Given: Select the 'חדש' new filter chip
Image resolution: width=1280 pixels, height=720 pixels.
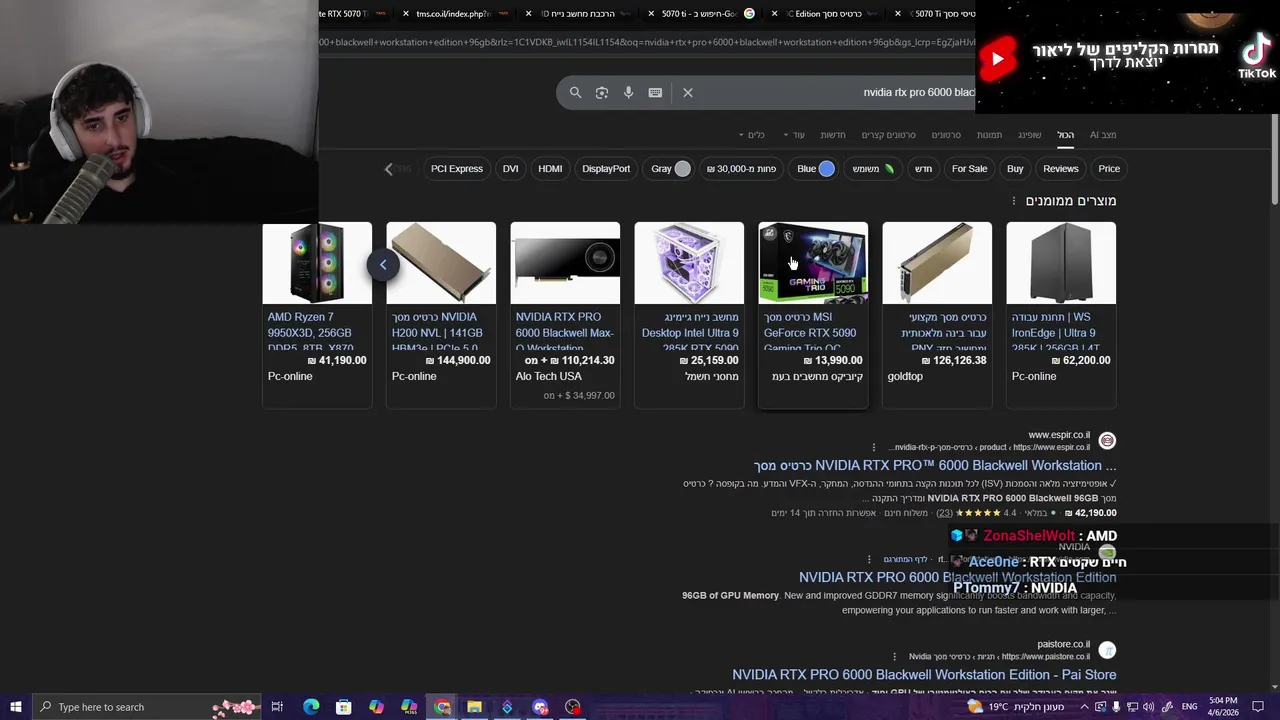Looking at the screenshot, I should click(923, 169).
